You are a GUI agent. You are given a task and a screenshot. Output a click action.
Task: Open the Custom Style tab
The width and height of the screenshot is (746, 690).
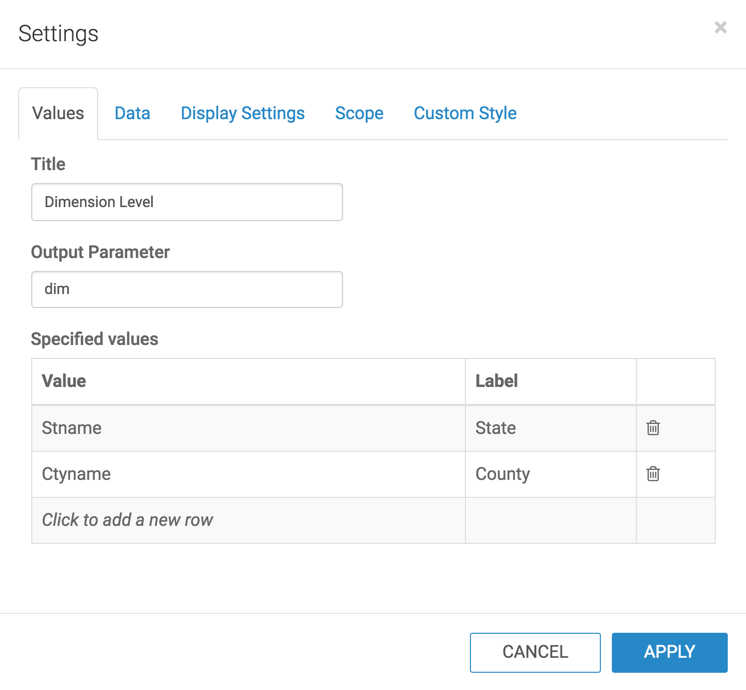point(465,113)
